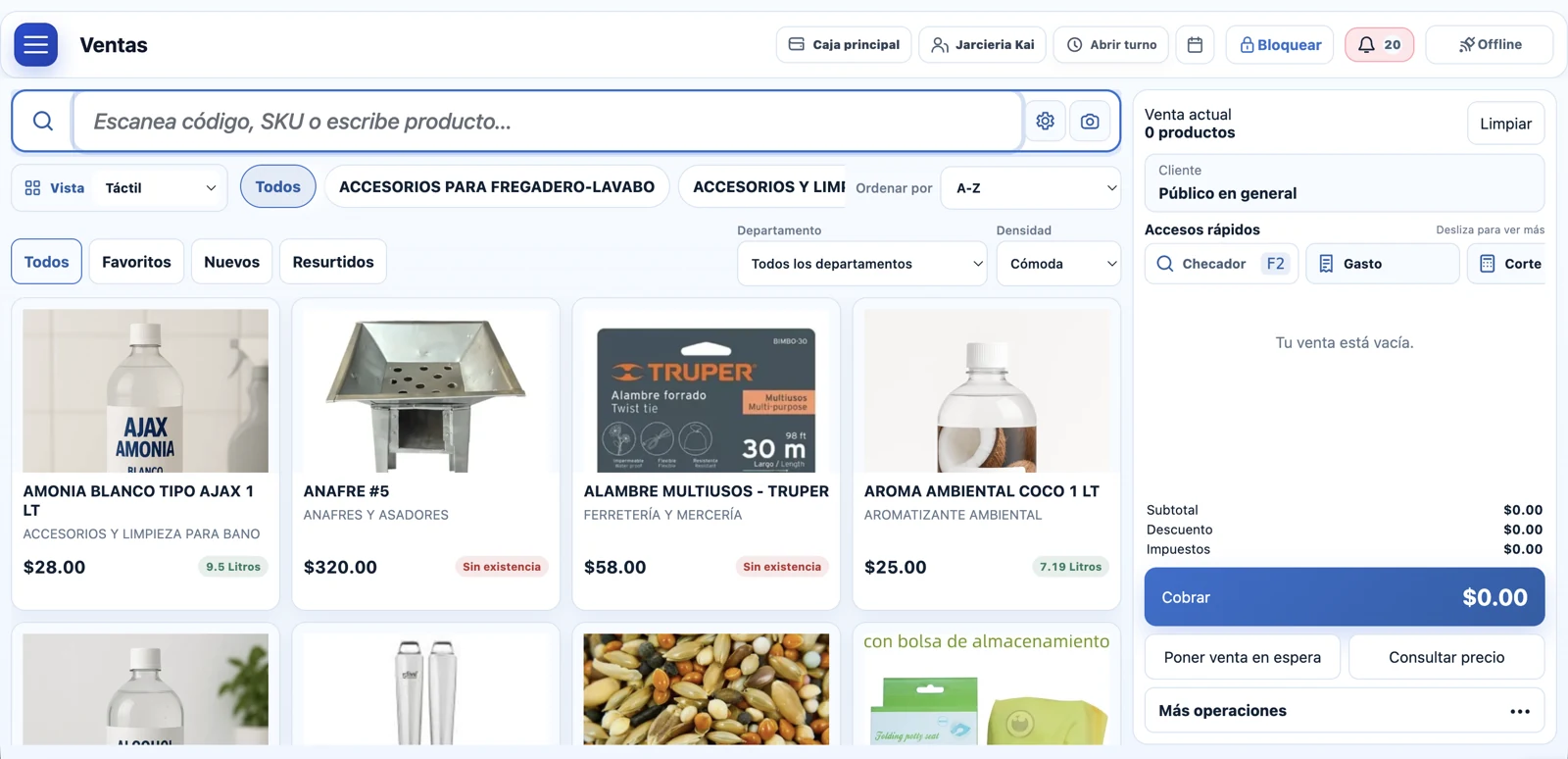Open Gasto quick access
The image size is (1568, 759).
[1383, 264]
